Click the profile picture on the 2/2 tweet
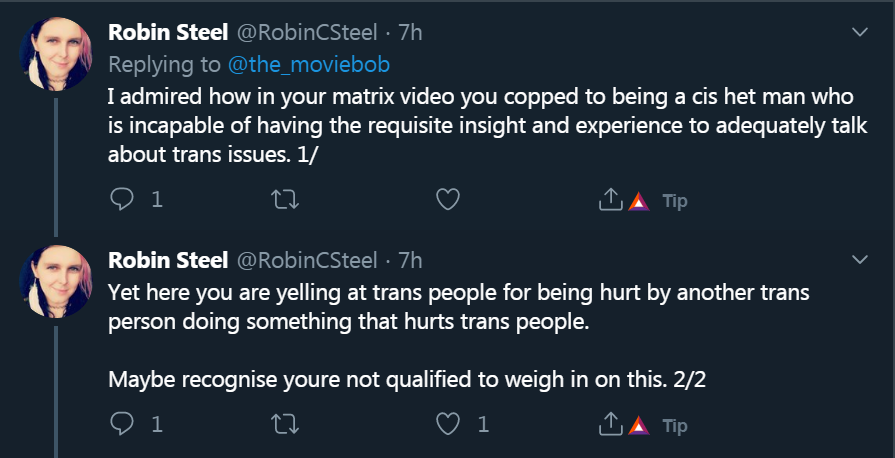 pos(57,281)
